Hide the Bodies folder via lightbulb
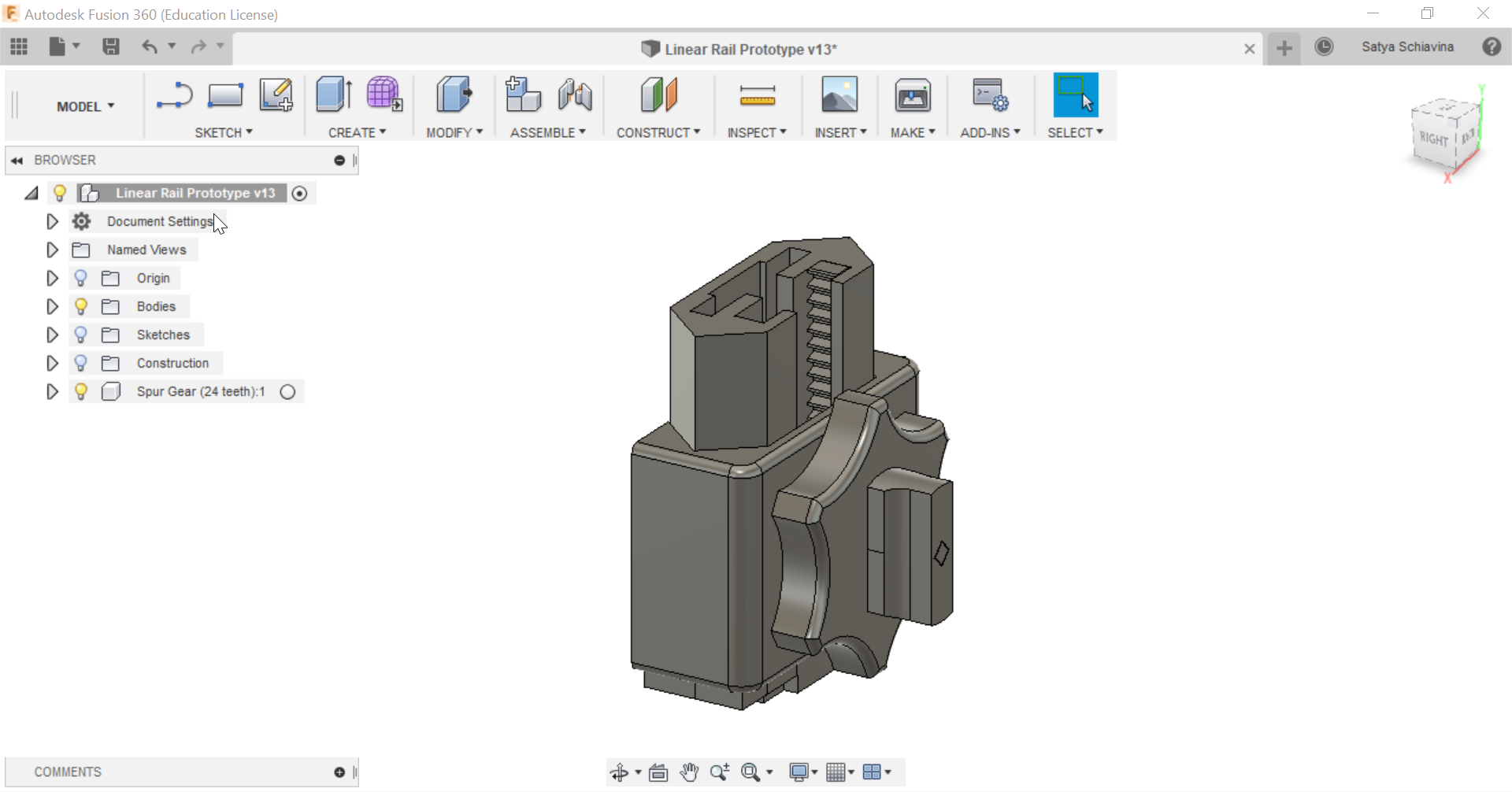 tap(80, 307)
